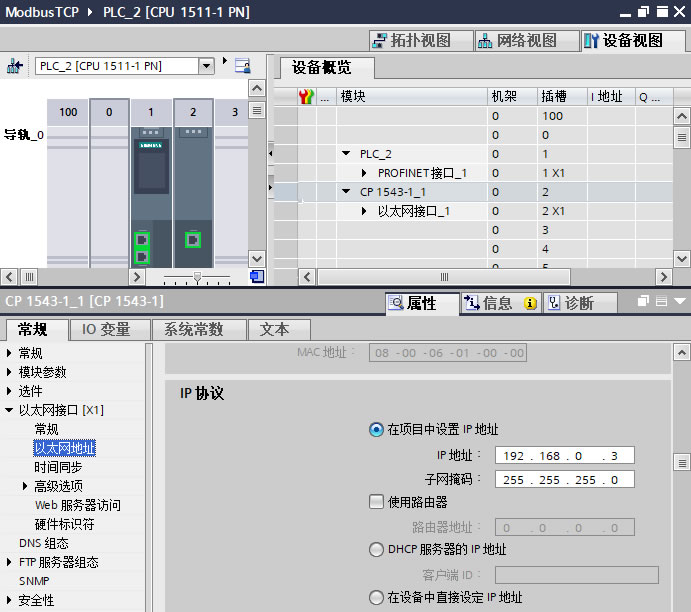Image resolution: width=691 pixels, height=612 pixels.
Task: Switch to device view tab
Action: click(x=632, y=41)
